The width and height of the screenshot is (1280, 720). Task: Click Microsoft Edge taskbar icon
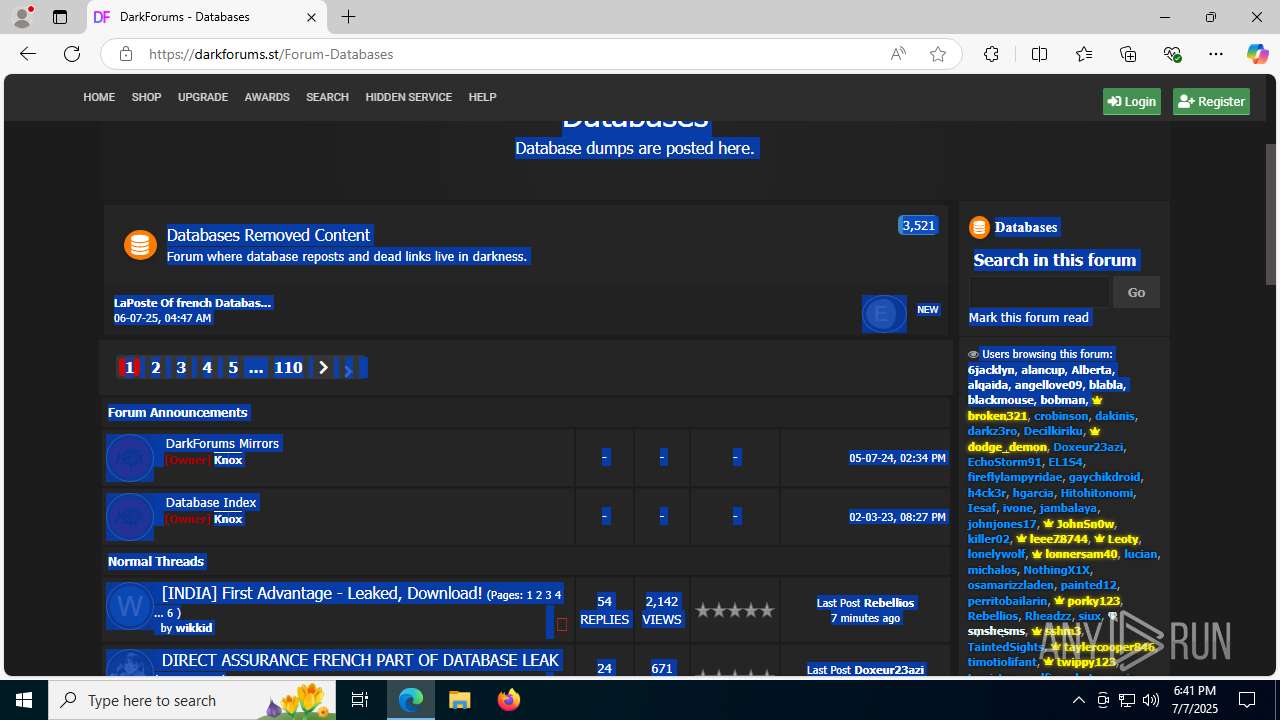tap(411, 700)
